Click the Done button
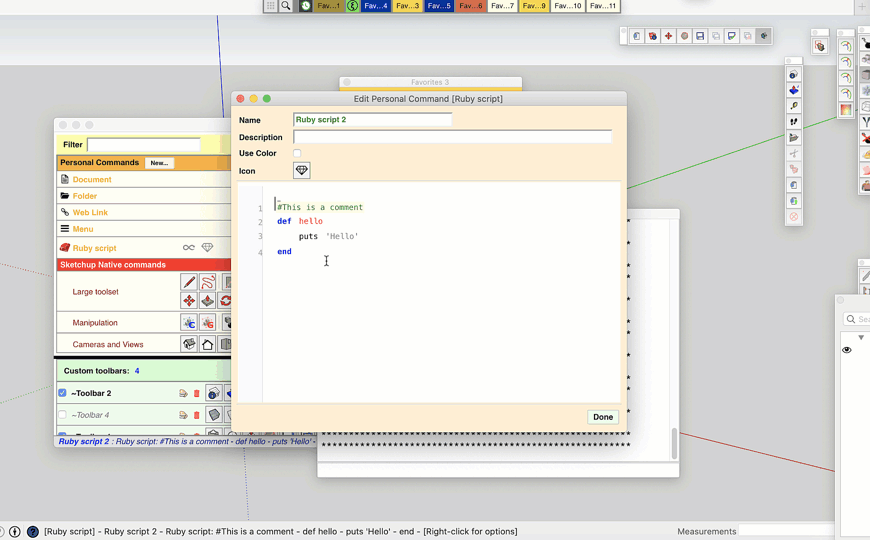 point(603,417)
